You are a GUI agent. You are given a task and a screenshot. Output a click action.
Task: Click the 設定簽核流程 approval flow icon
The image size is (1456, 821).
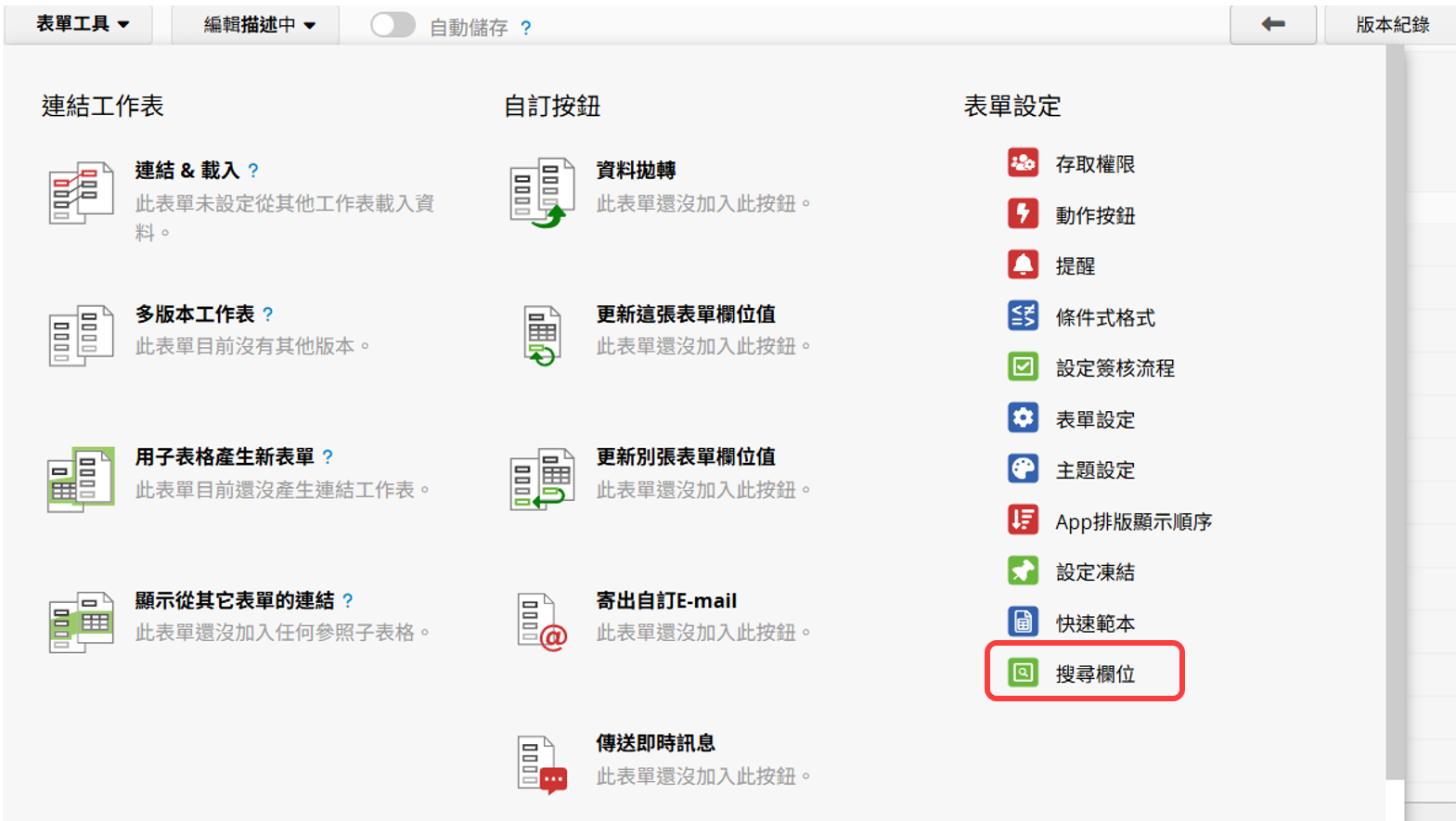coord(1023,367)
